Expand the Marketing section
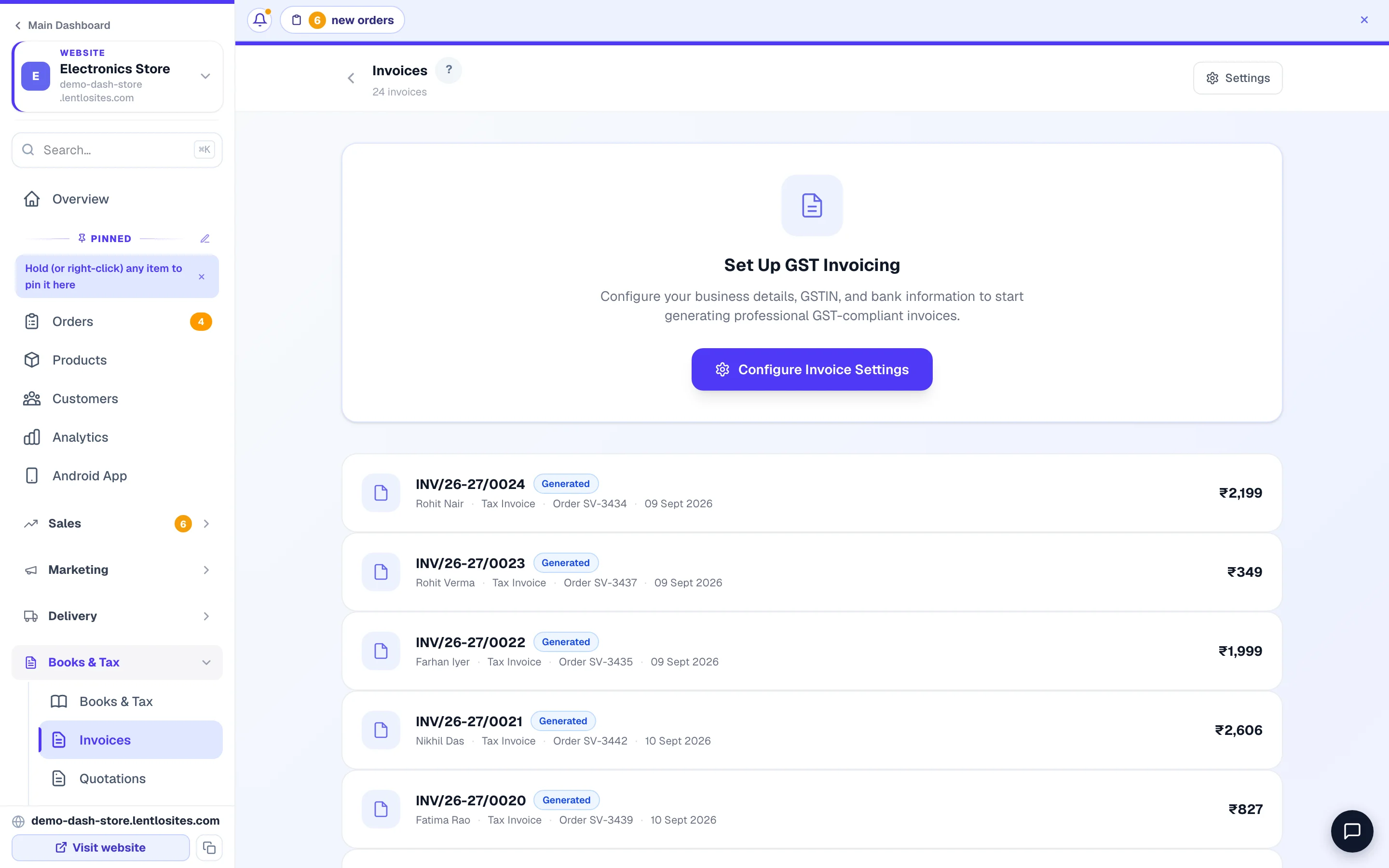Viewport: 1389px width, 868px height. 117,570
